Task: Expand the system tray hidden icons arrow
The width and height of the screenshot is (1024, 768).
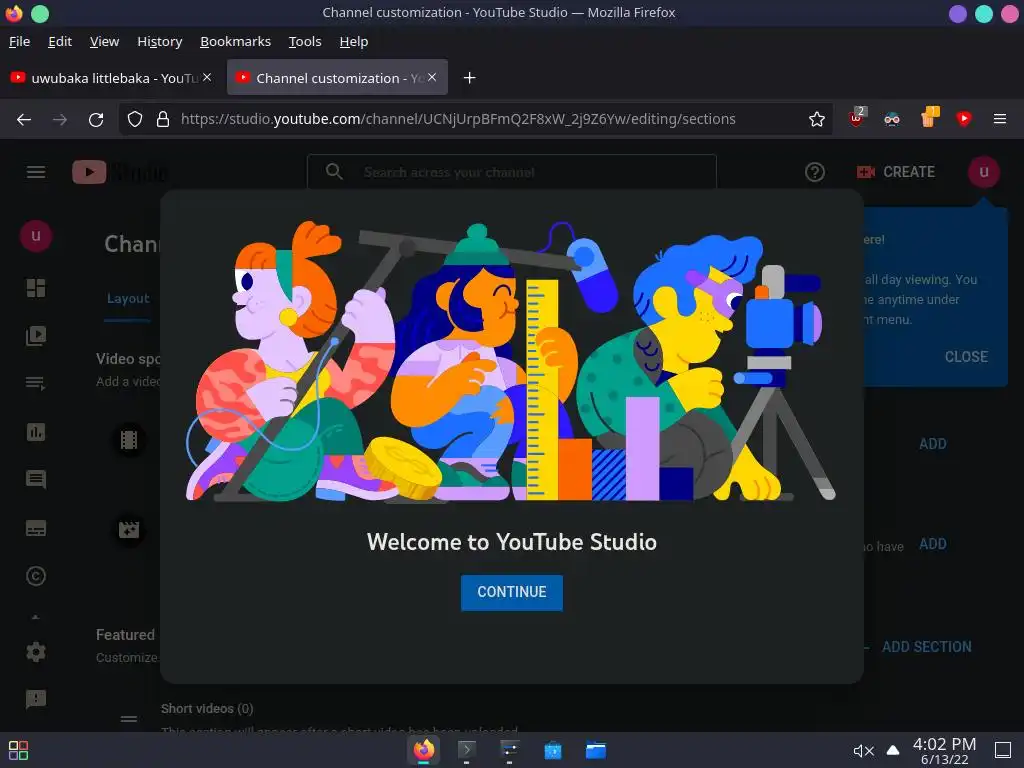Action: point(893,750)
